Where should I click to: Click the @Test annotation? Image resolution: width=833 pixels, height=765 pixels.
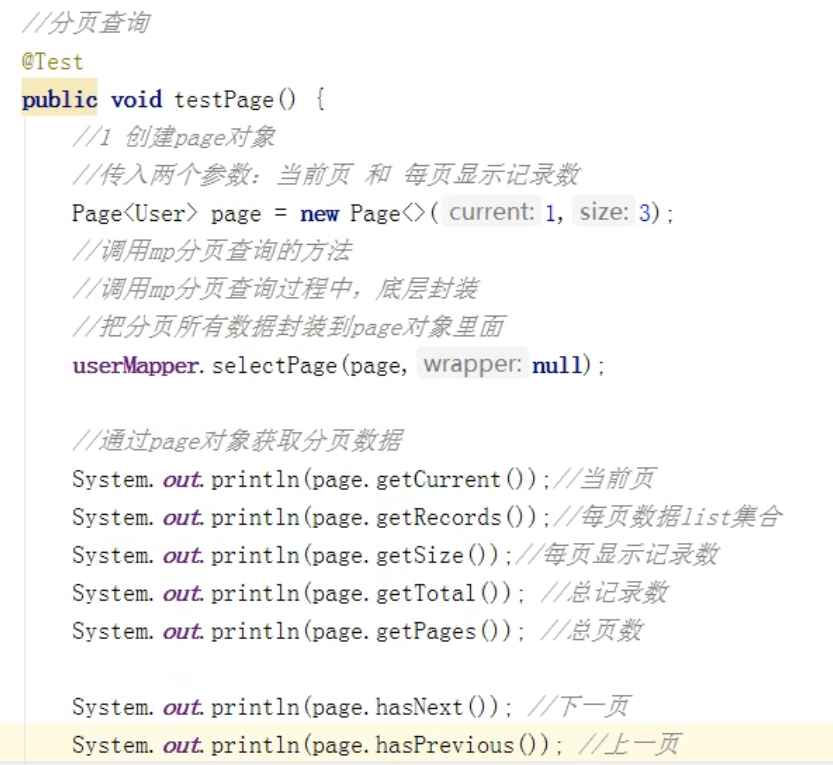pos(53,62)
